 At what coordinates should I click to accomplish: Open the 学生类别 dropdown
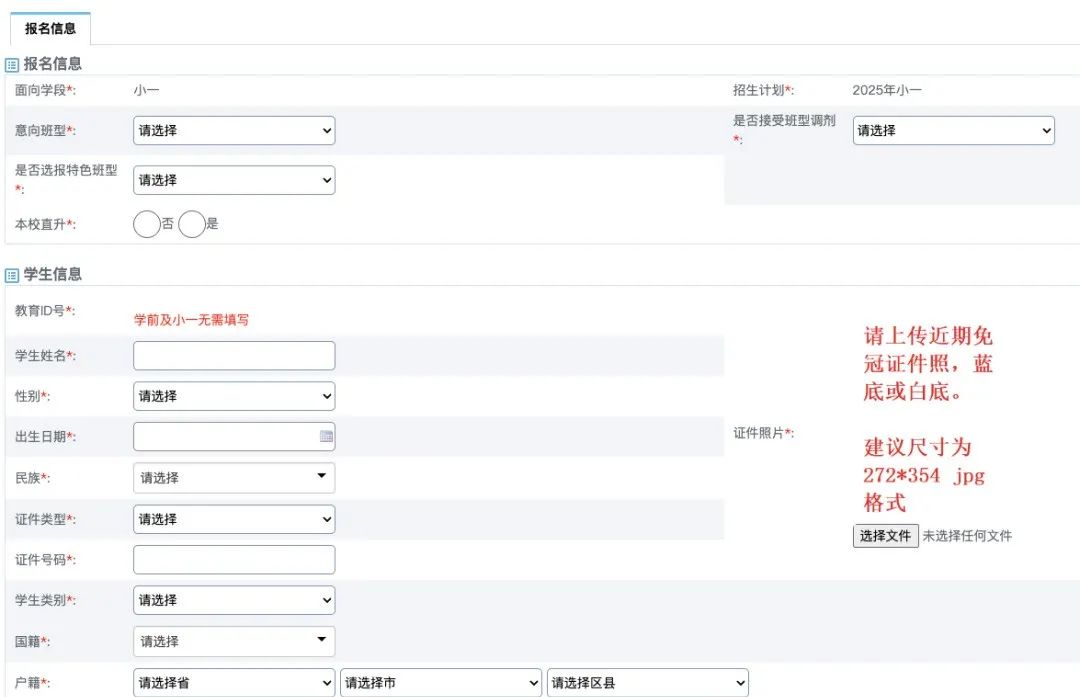coord(234,601)
